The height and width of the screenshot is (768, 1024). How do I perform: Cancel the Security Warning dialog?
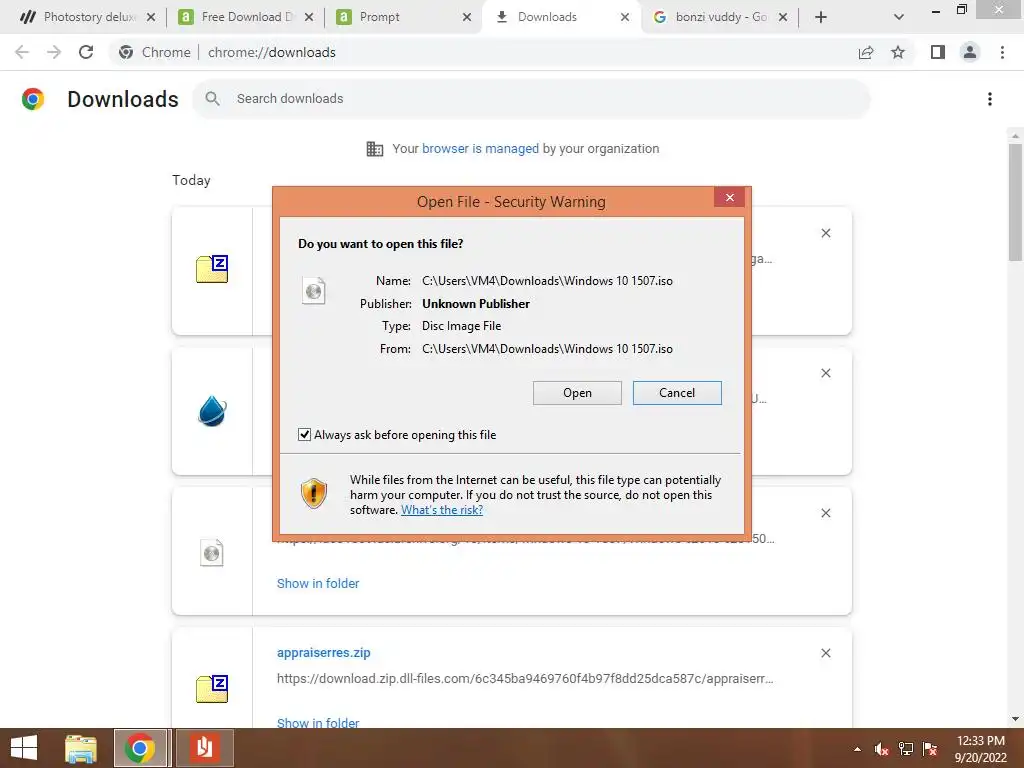click(x=677, y=392)
